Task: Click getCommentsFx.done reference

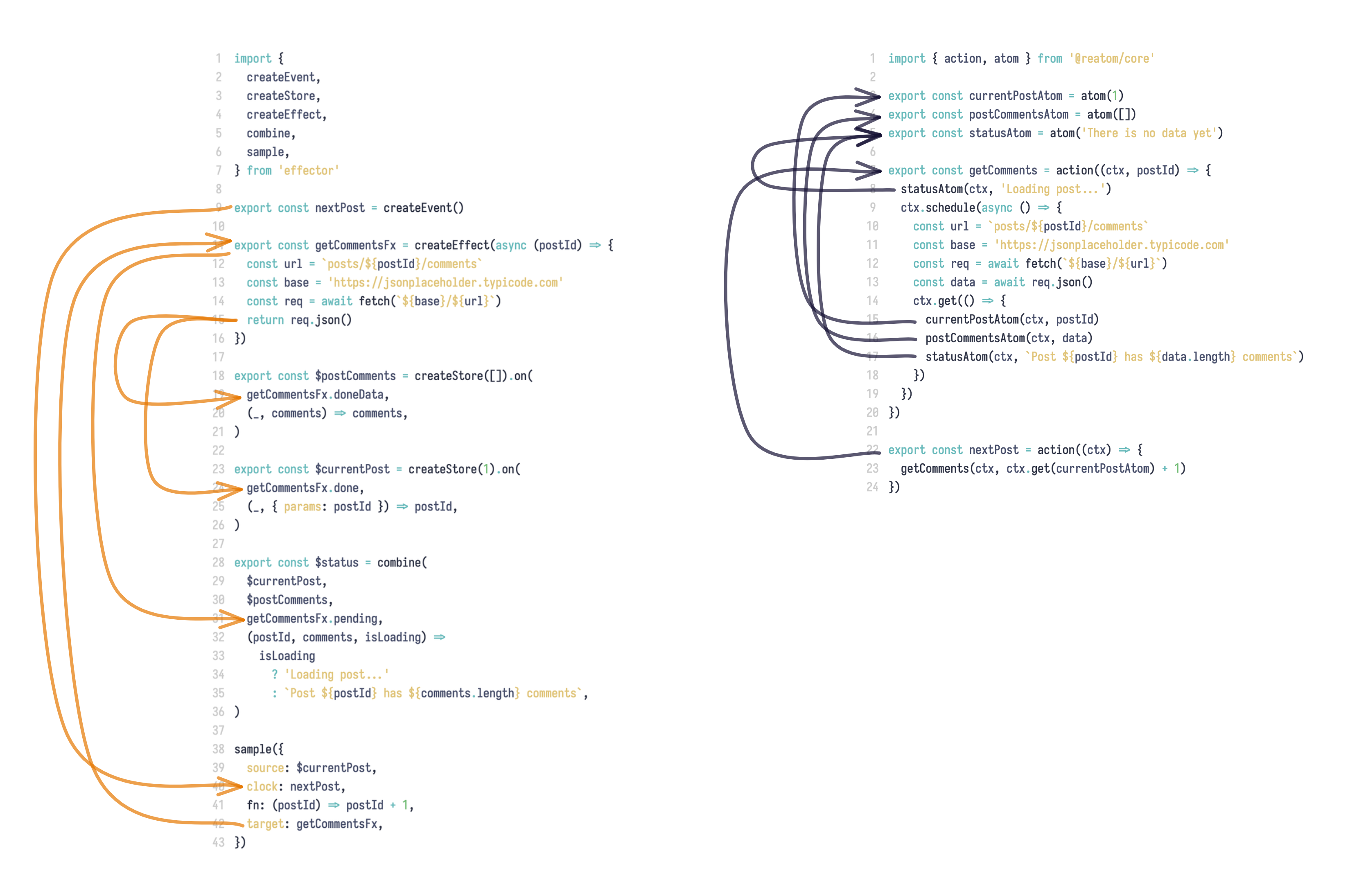Action: point(305,488)
